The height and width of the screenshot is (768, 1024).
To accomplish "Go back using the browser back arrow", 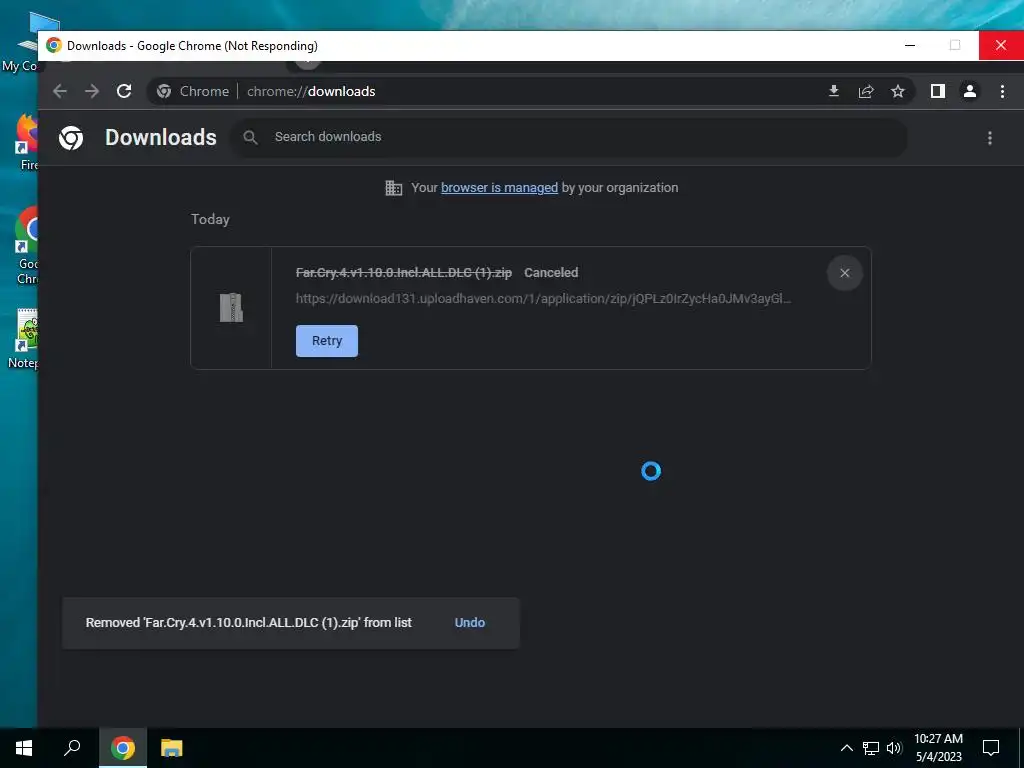I will [x=60, y=91].
